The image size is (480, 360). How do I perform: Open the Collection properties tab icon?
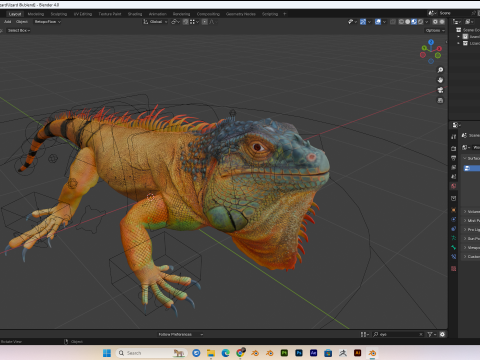coord(454,198)
